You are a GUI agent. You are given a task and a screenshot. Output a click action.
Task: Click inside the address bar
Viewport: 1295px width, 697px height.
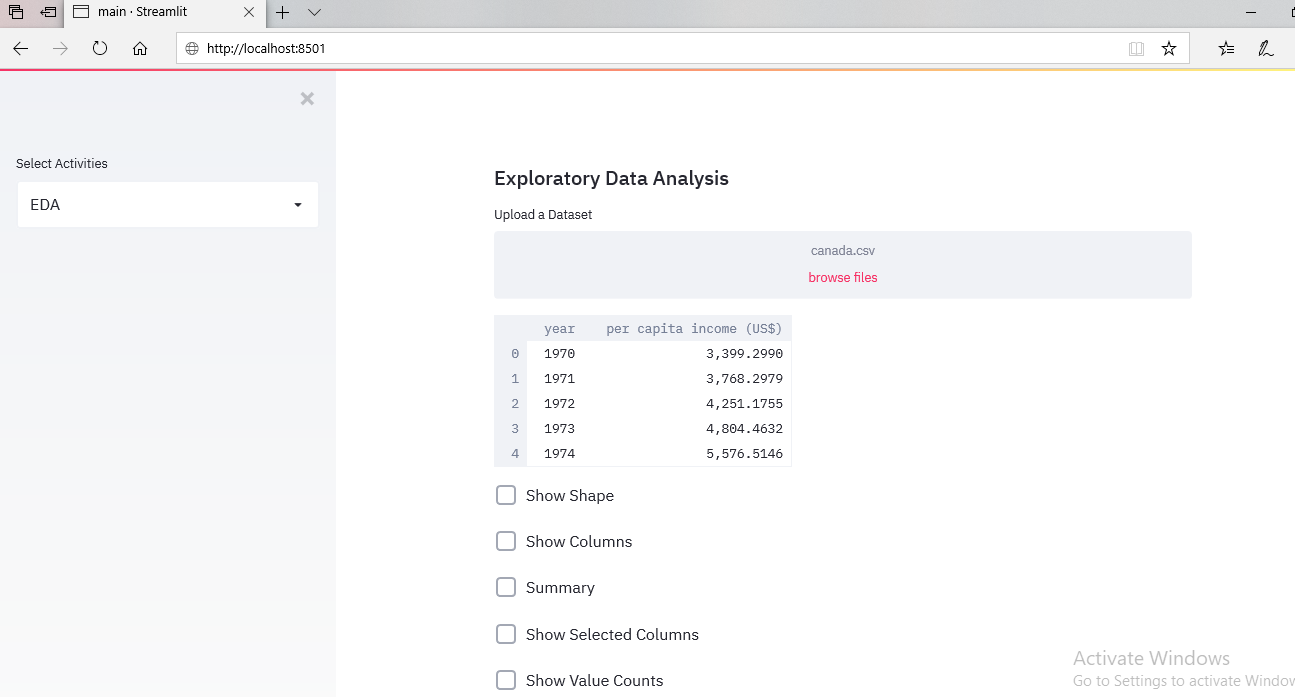[600, 47]
